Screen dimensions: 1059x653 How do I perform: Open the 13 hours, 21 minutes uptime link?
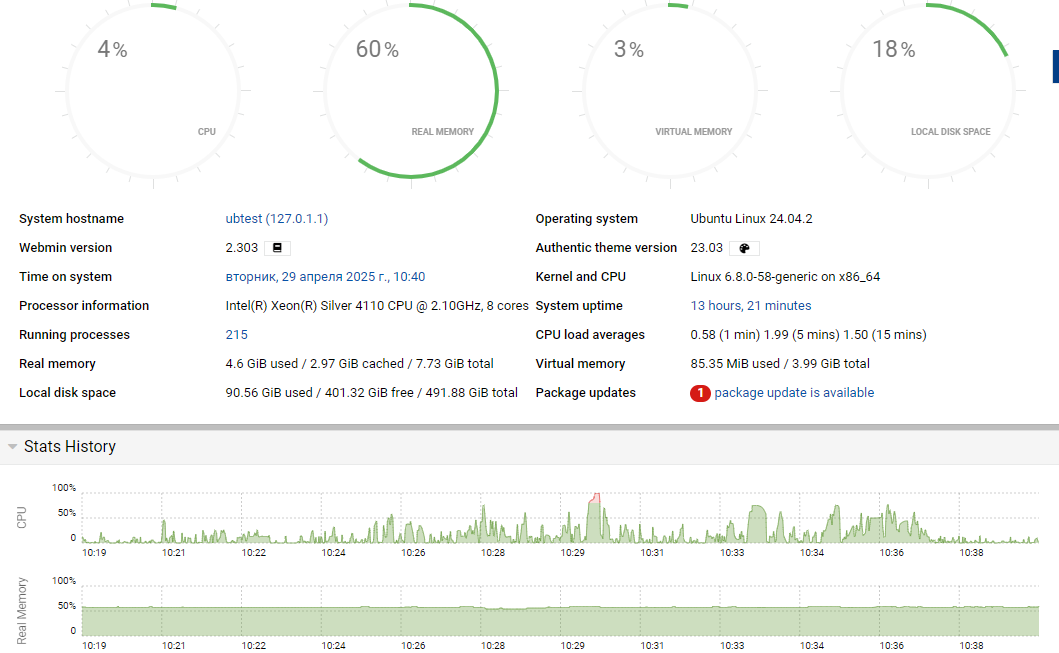coord(750,306)
